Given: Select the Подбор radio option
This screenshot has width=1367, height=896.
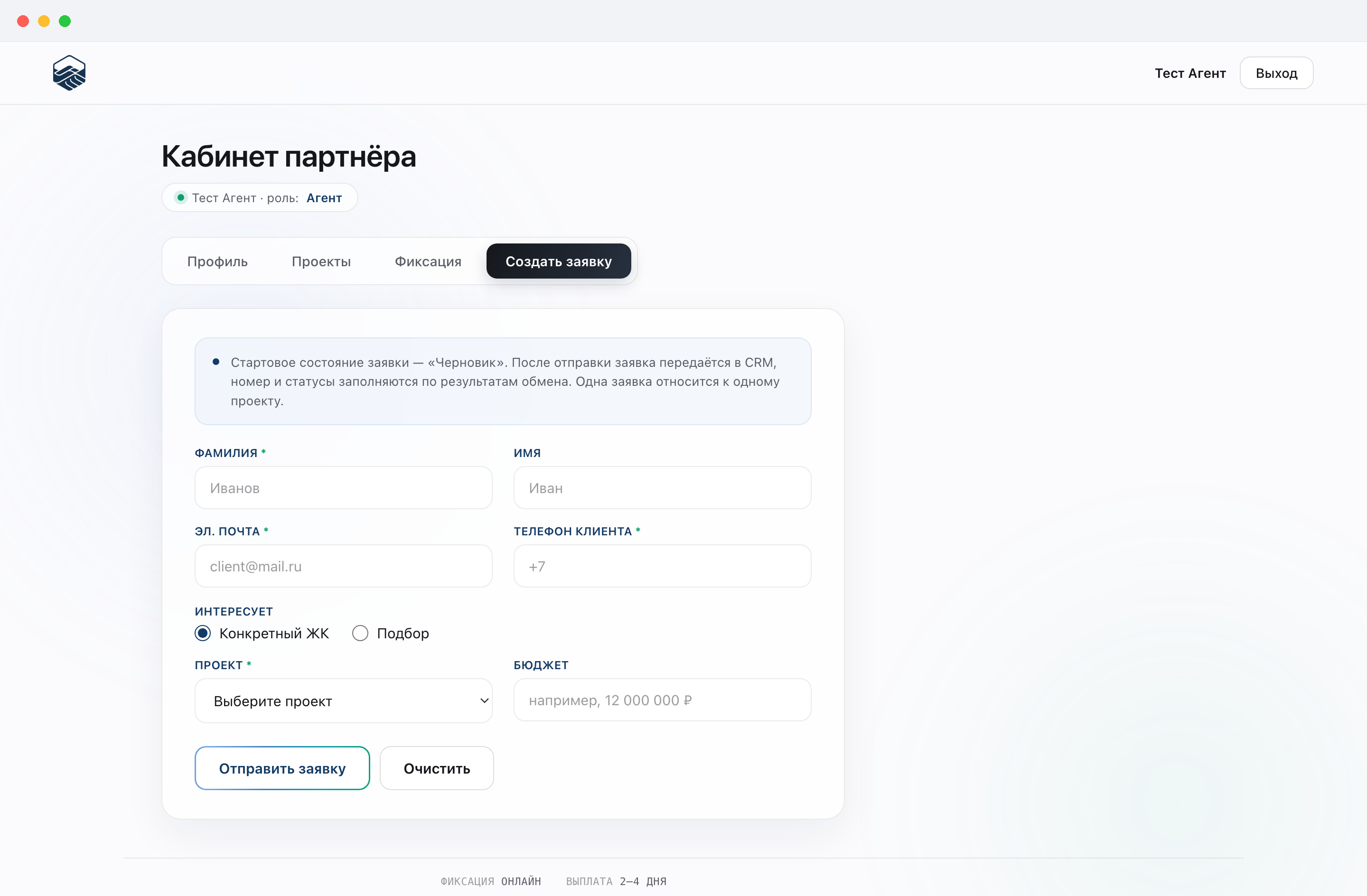Looking at the screenshot, I should click(360, 633).
